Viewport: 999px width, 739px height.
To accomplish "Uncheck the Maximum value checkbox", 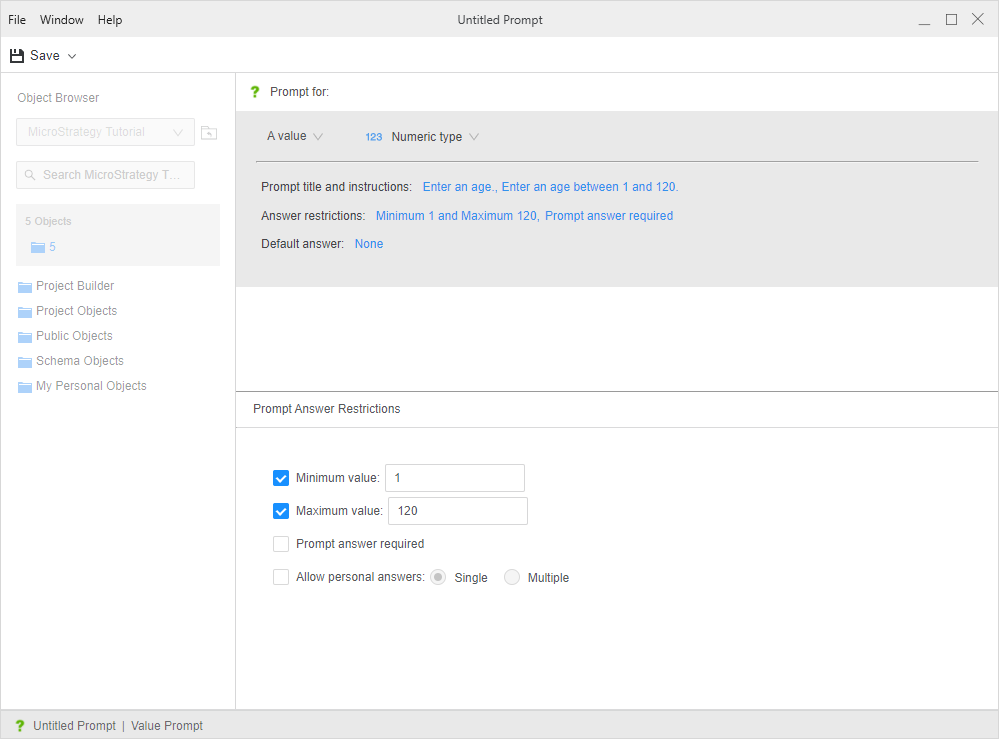I will [281, 511].
